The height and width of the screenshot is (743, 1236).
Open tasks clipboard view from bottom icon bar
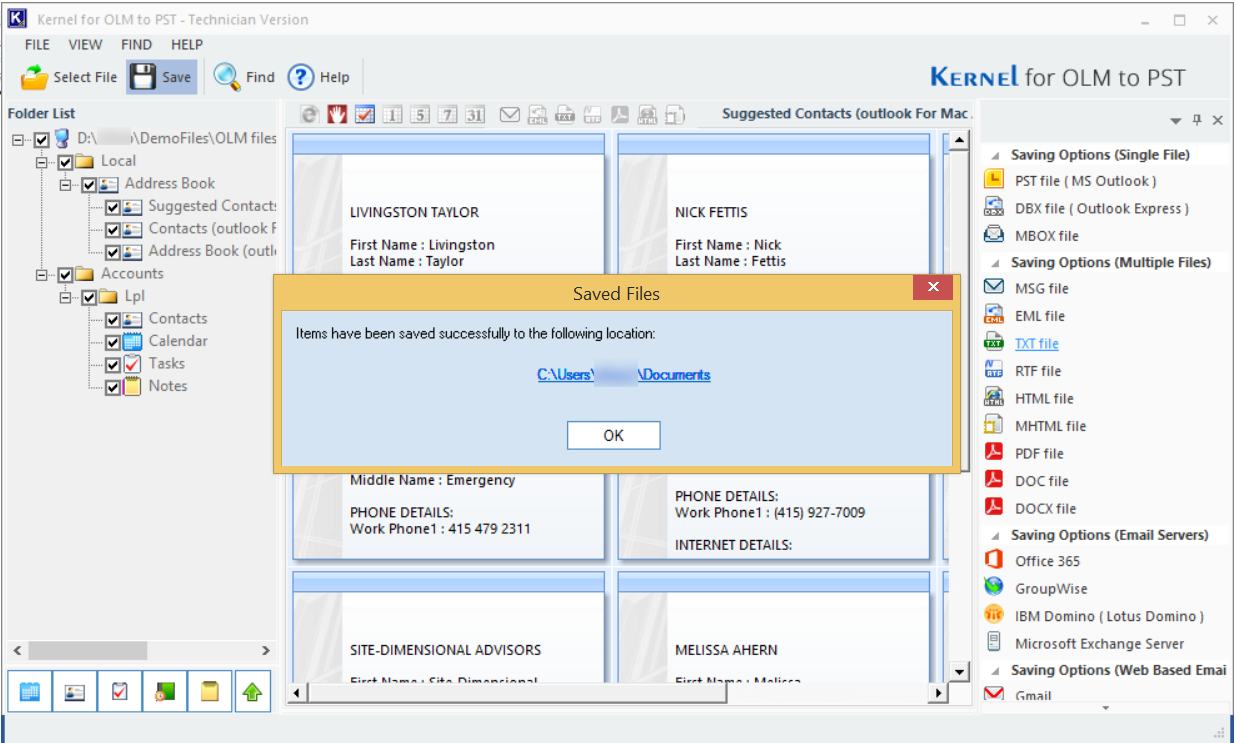pos(119,691)
